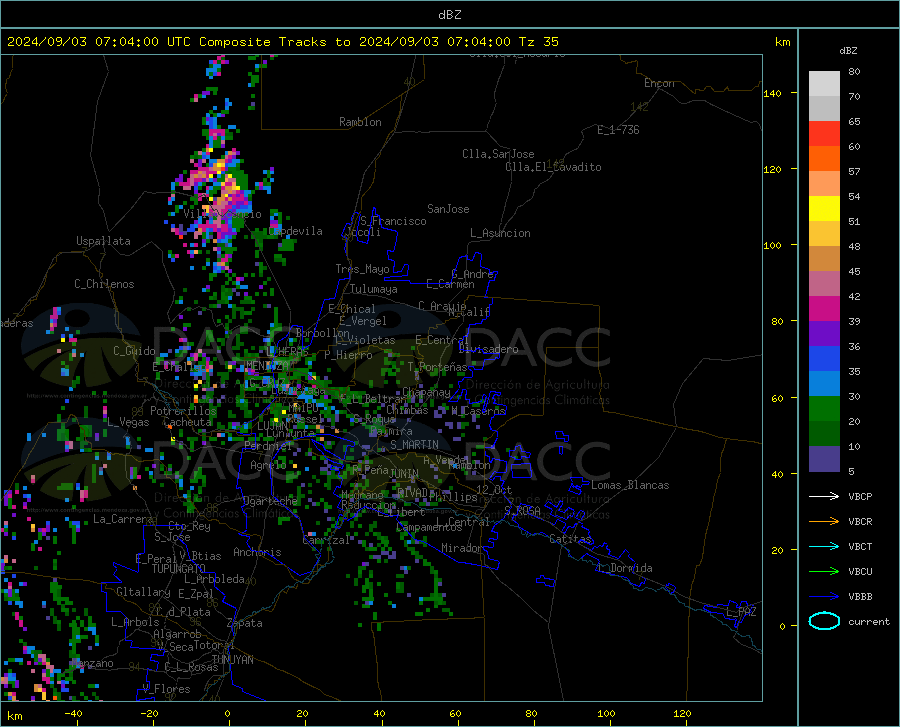Click the white VBCP arrow icon
This screenshot has height=727, width=900.
point(824,496)
